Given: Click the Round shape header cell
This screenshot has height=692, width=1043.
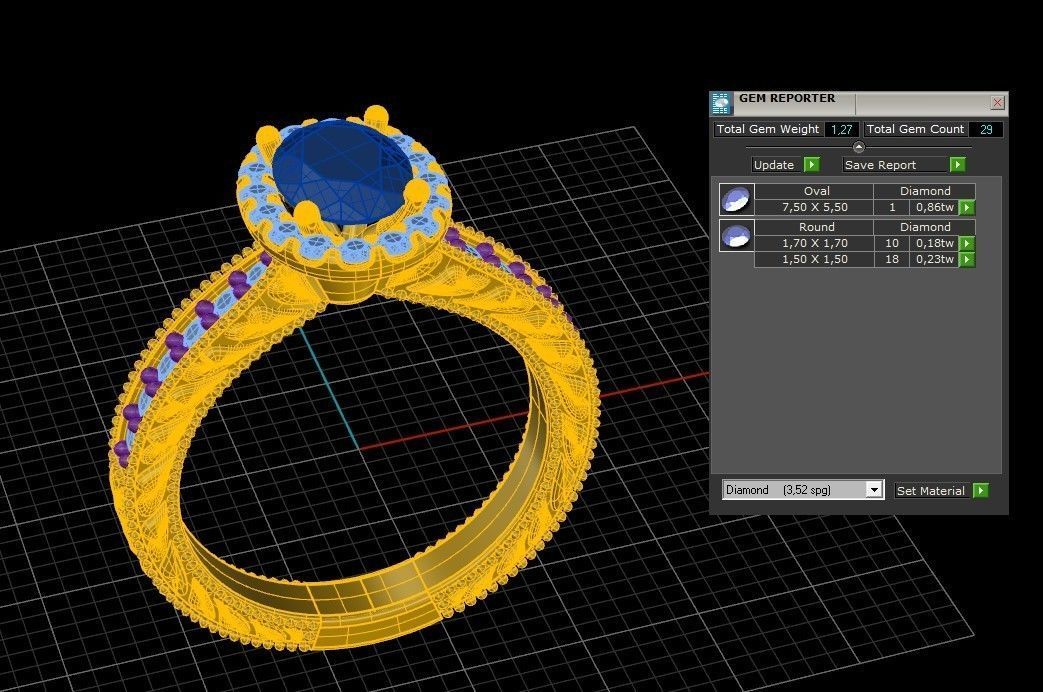Looking at the screenshot, I should tap(815, 227).
